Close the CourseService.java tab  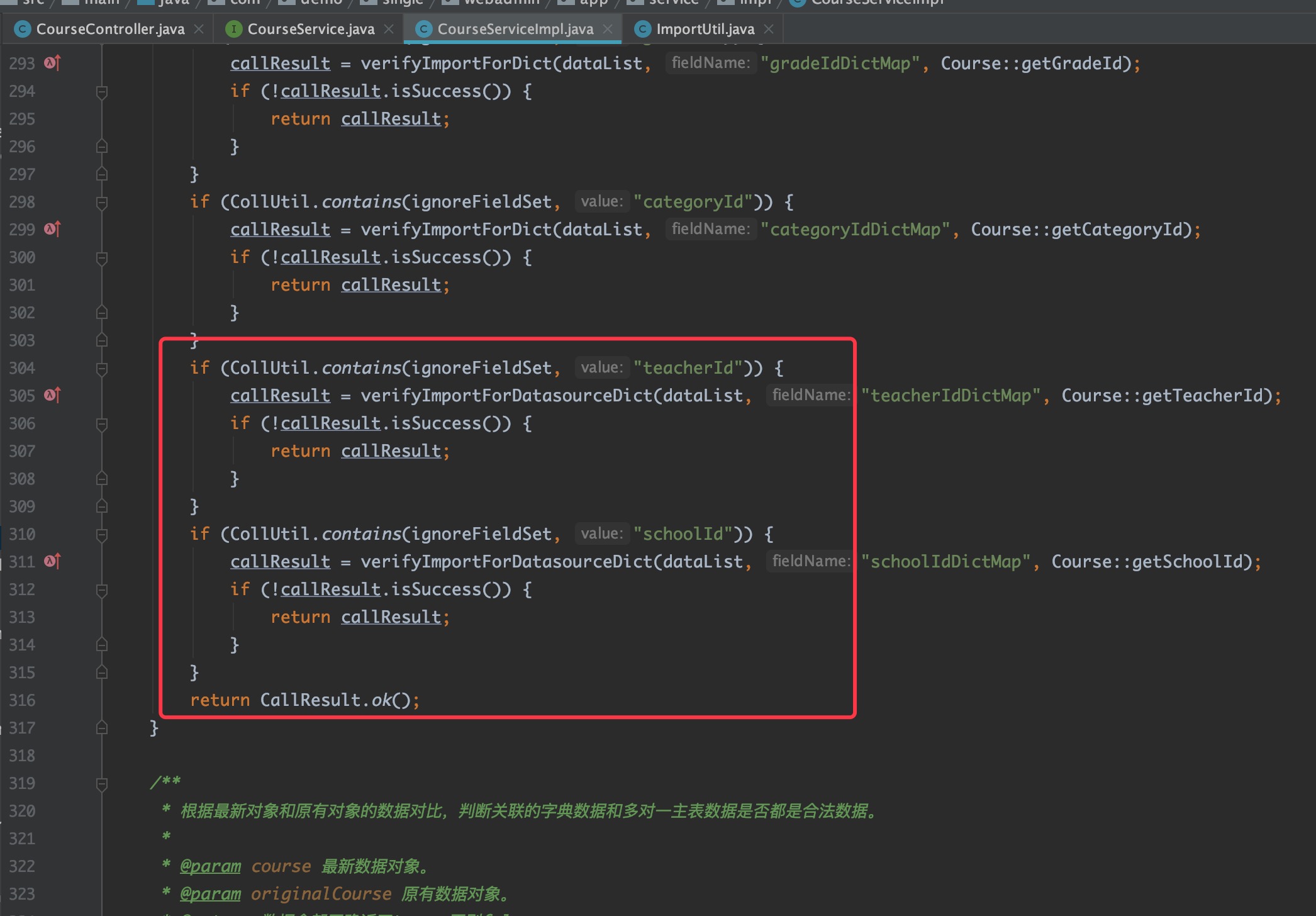[389, 29]
